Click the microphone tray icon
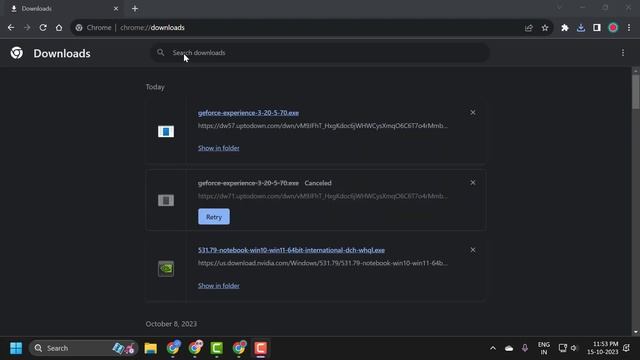640x360 pixels. pyautogui.click(x=525, y=348)
